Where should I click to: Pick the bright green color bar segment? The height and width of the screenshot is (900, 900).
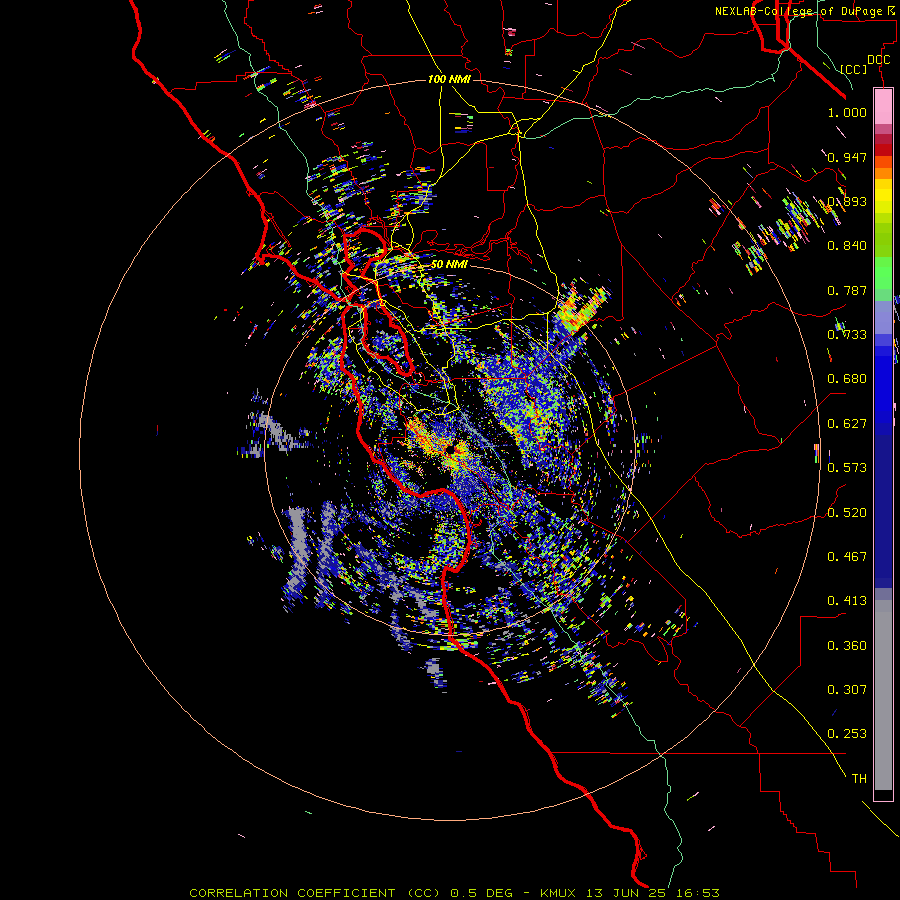(883, 273)
